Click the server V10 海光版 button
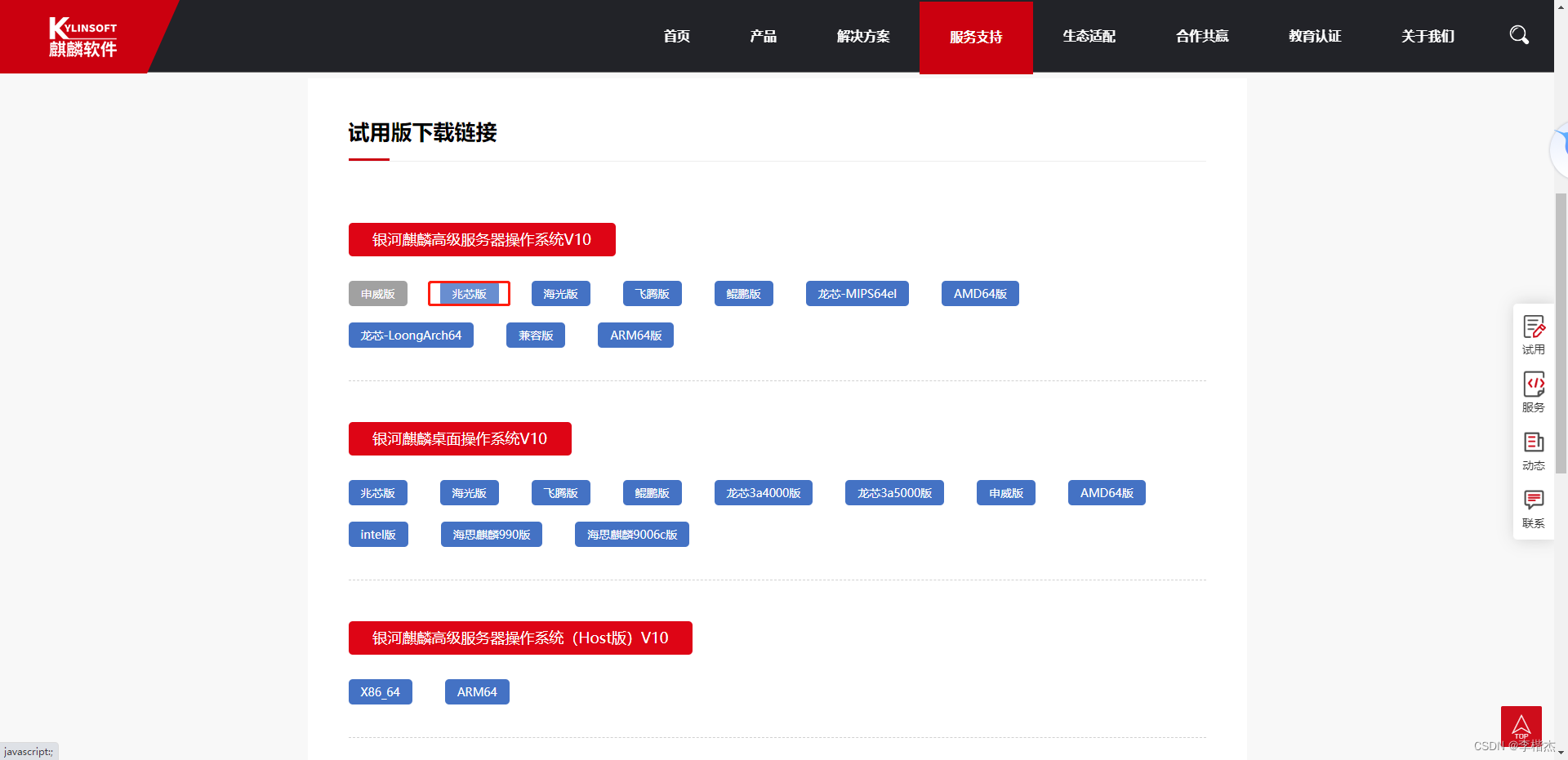 [x=561, y=294]
